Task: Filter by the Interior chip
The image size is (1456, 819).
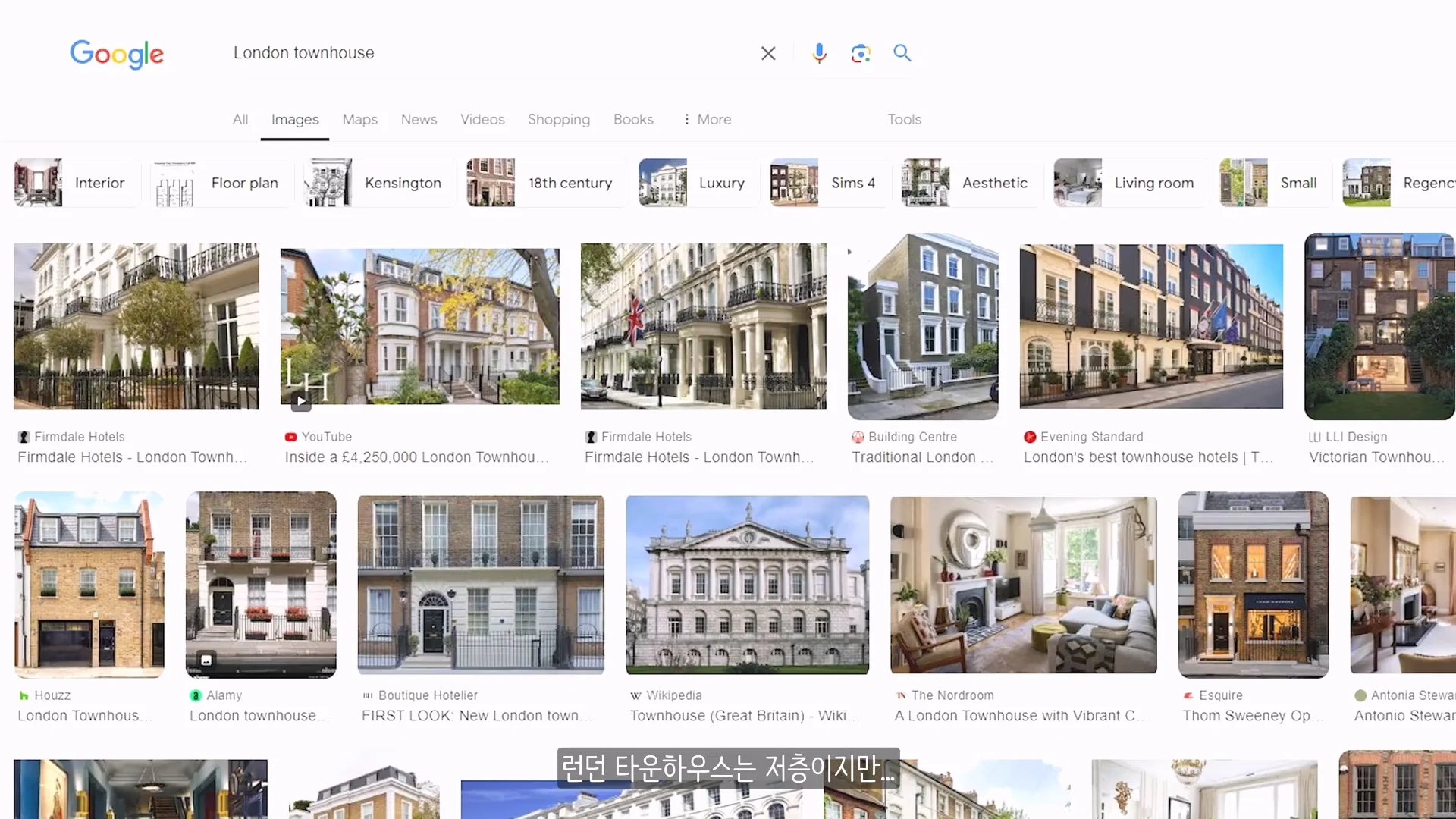Action: pos(77,183)
